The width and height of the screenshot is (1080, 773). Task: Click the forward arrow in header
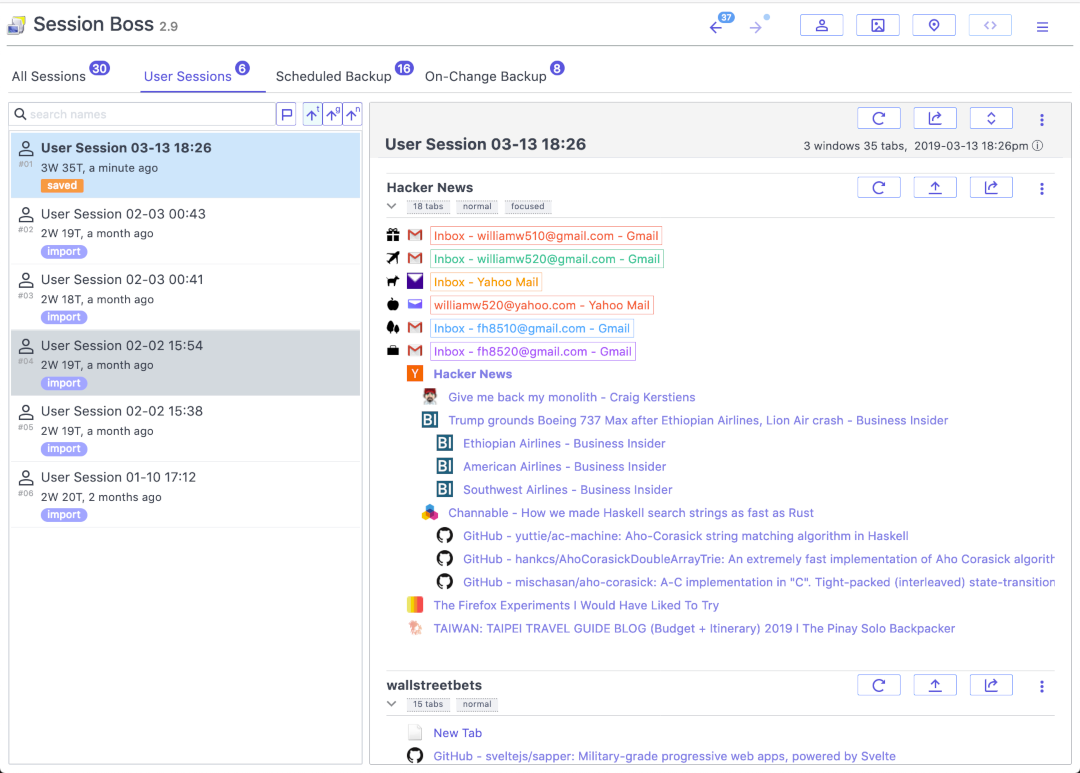pyautogui.click(x=756, y=27)
